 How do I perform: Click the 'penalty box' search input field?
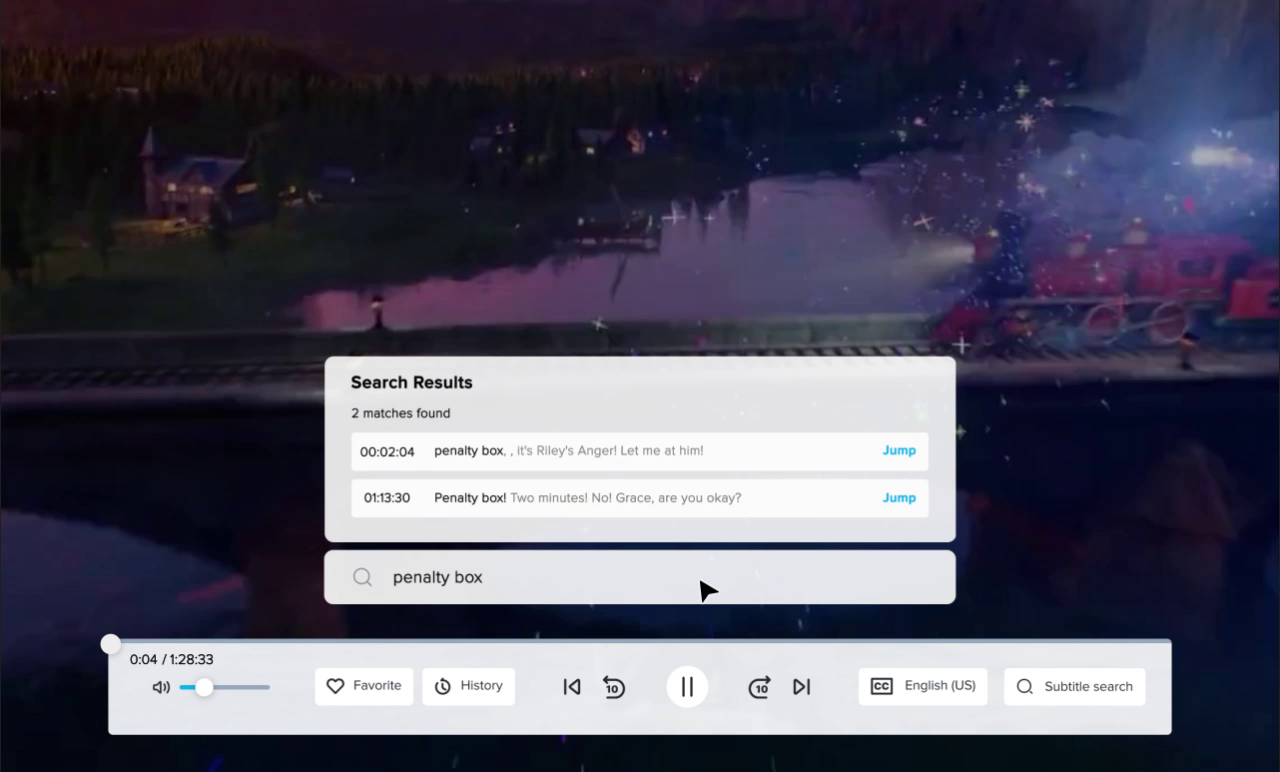tap(640, 577)
